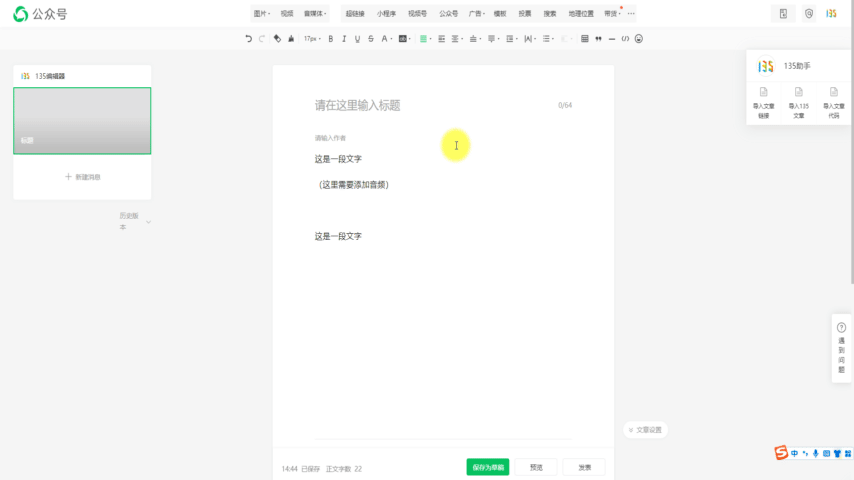This screenshot has width=854, height=480.
Task: Open the 遇到问题 help button
Action: pos(841,348)
